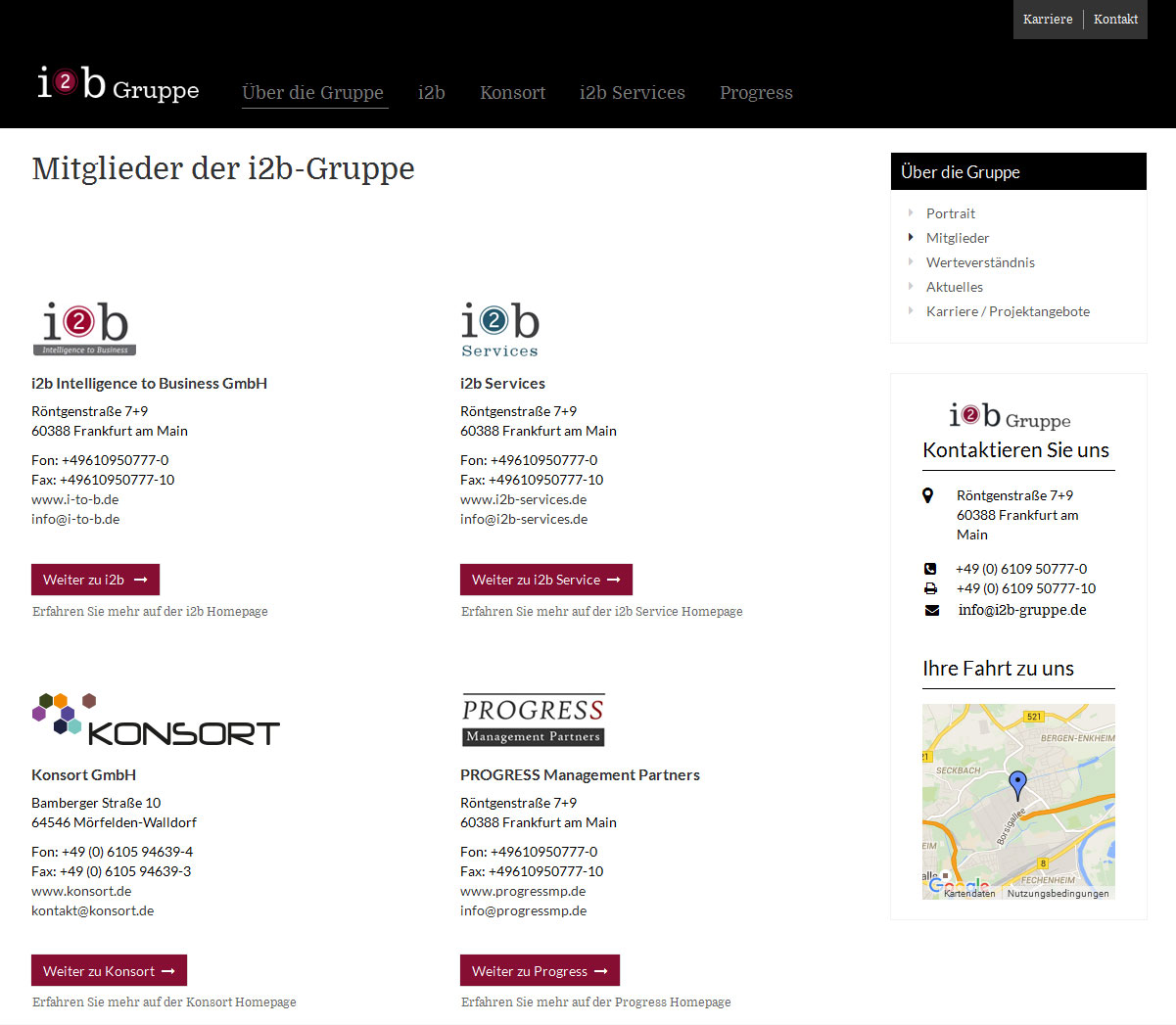Click the Google logo on the map
This screenshot has height=1025, width=1176.
click(x=960, y=886)
